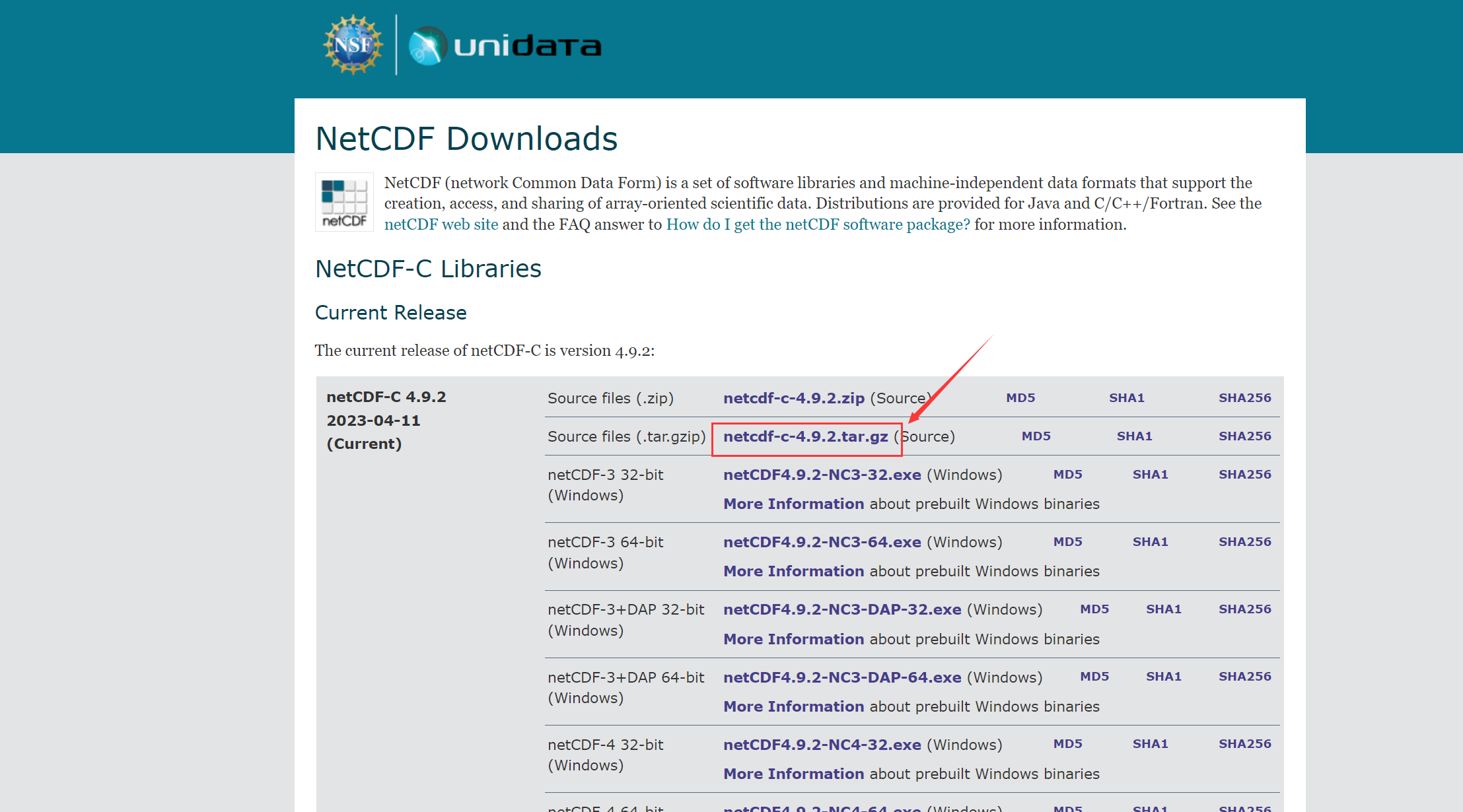Click the netCDF grid logo thumbnail
1463x812 pixels.
click(344, 202)
